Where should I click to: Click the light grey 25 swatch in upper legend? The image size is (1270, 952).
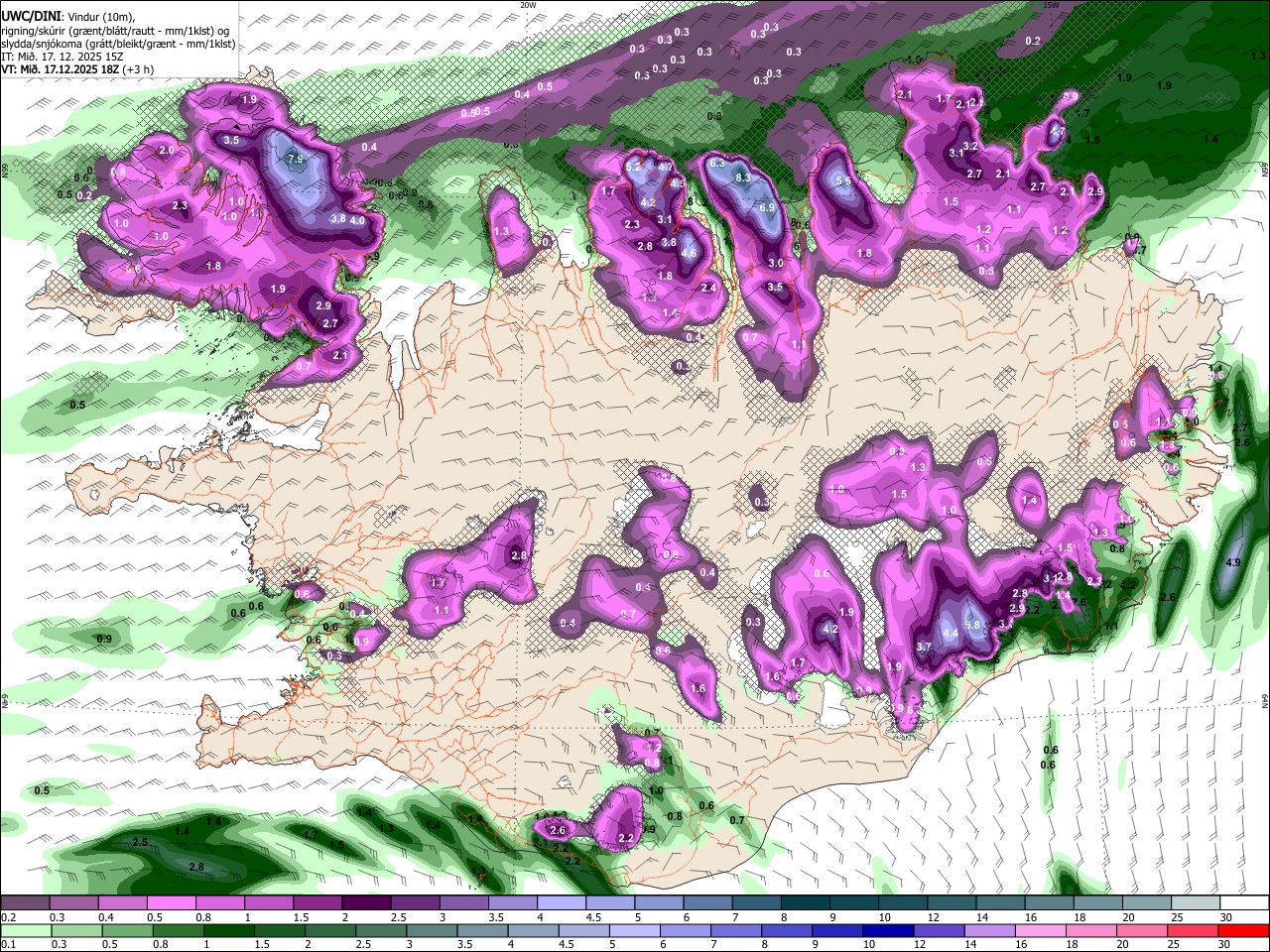click(1197, 902)
